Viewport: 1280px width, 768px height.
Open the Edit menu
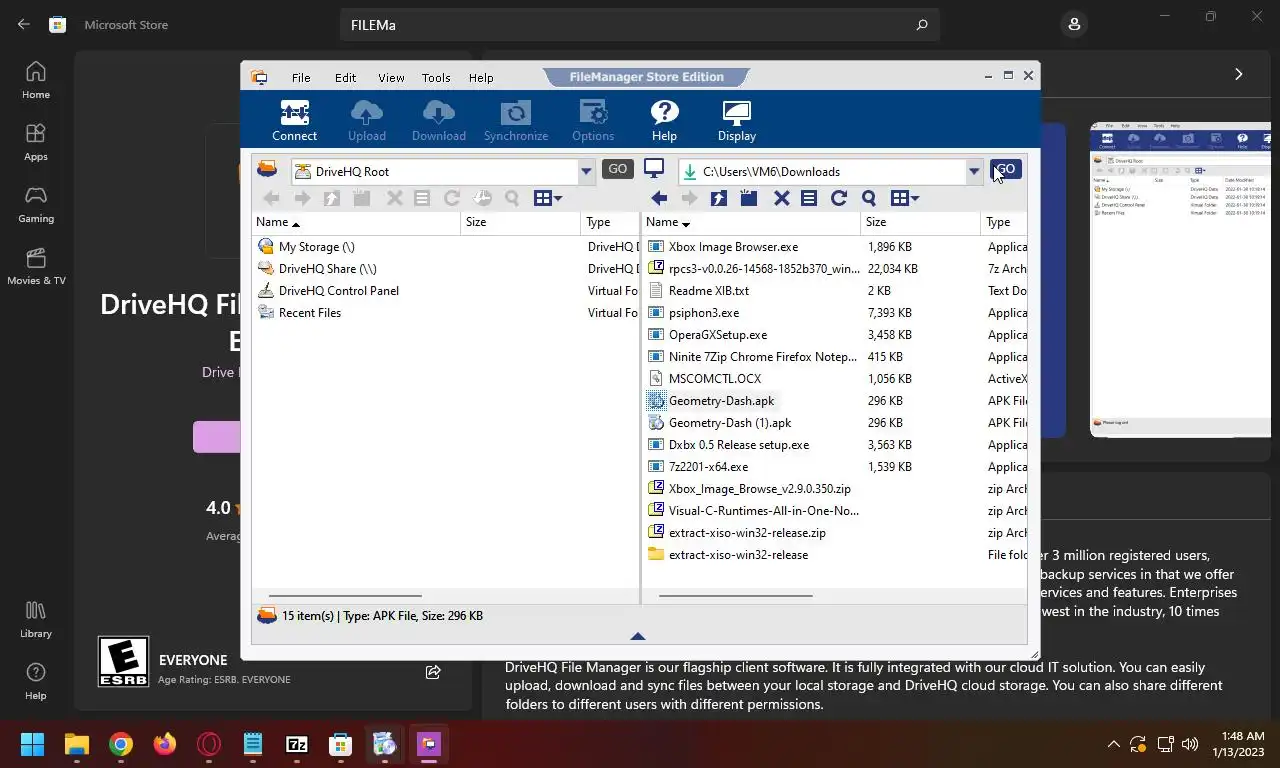pos(345,78)
